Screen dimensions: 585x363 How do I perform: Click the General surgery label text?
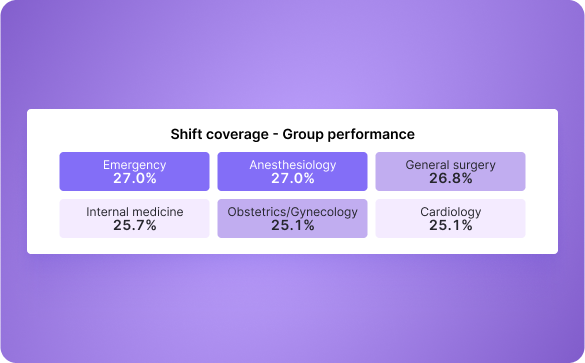(451, 165)
